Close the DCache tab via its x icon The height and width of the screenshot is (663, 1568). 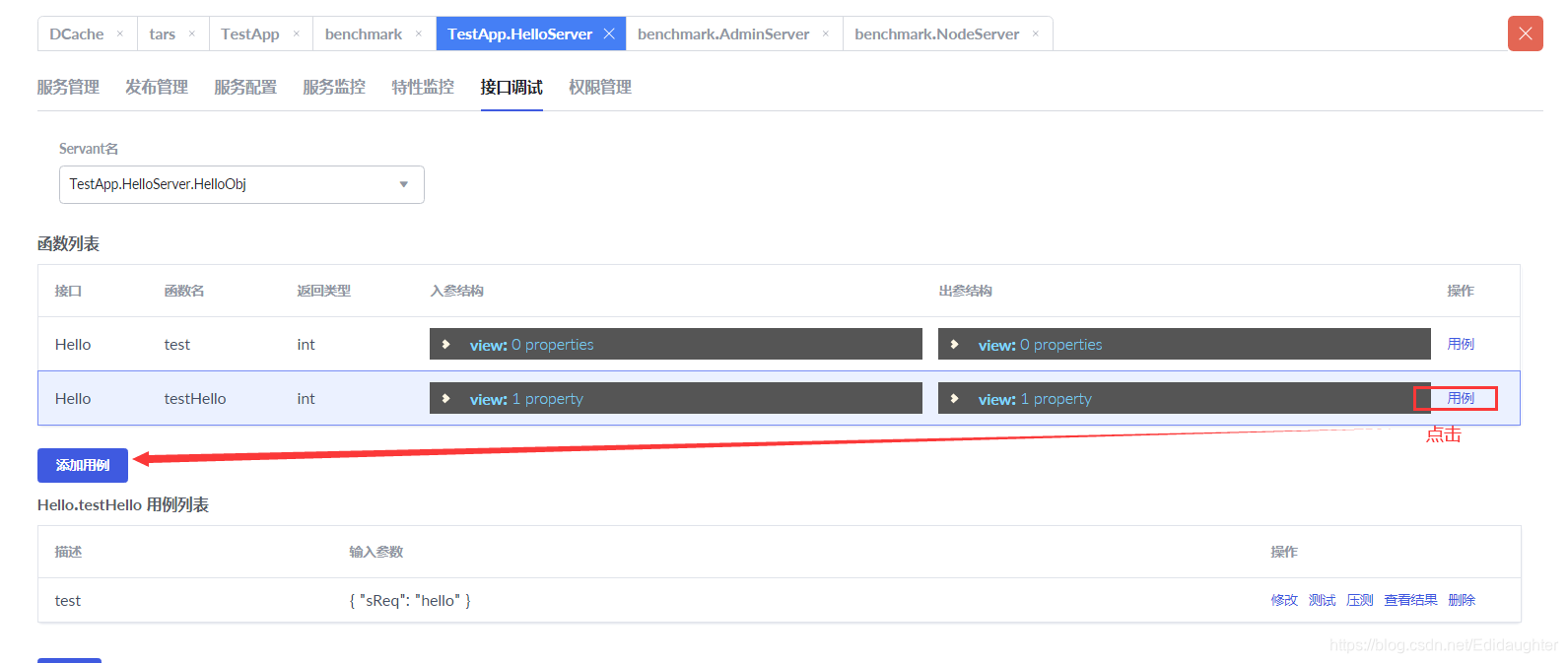coord(120,33)
